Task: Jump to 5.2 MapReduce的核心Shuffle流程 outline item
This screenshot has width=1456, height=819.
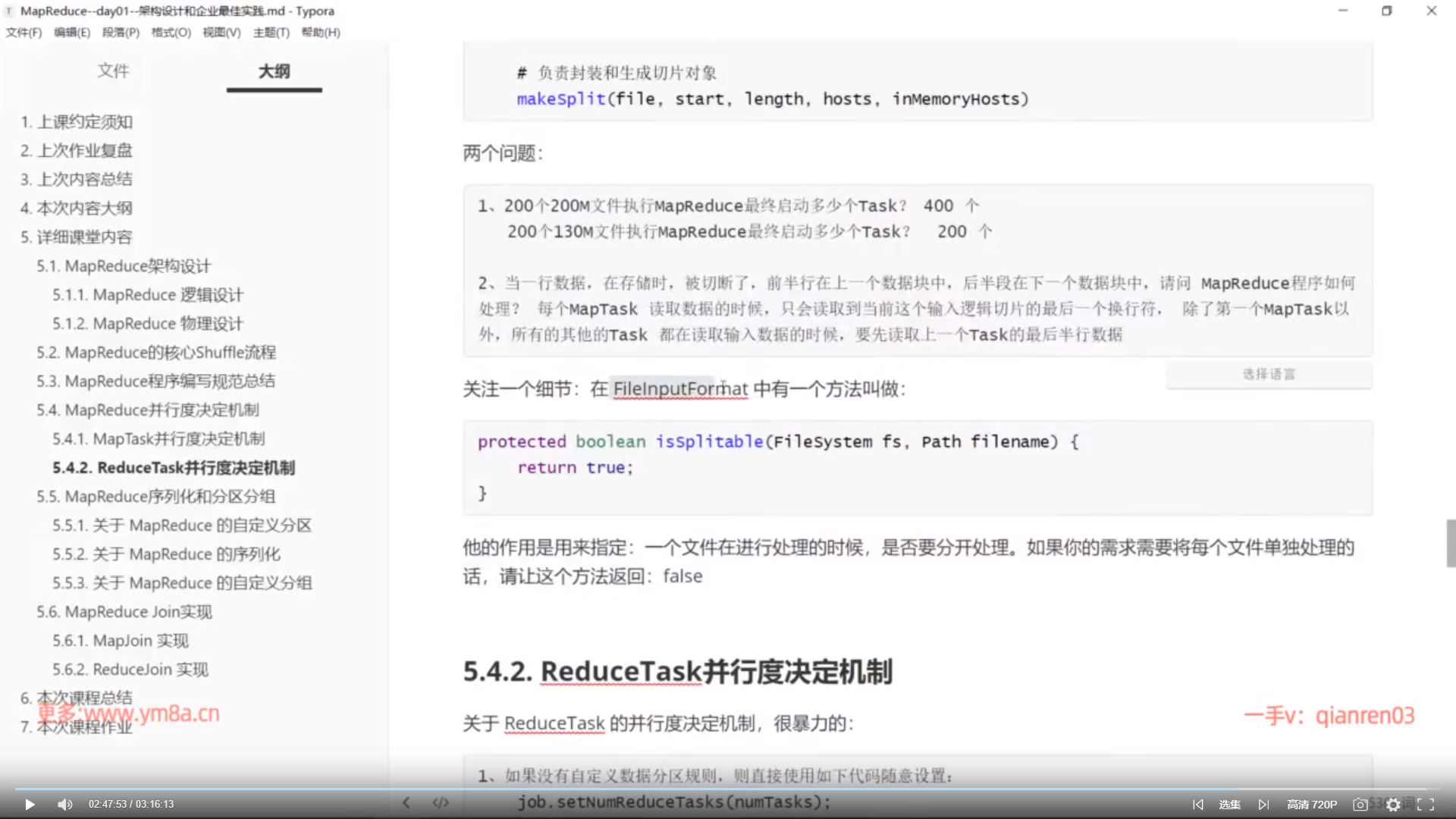Action: [156, 353]
